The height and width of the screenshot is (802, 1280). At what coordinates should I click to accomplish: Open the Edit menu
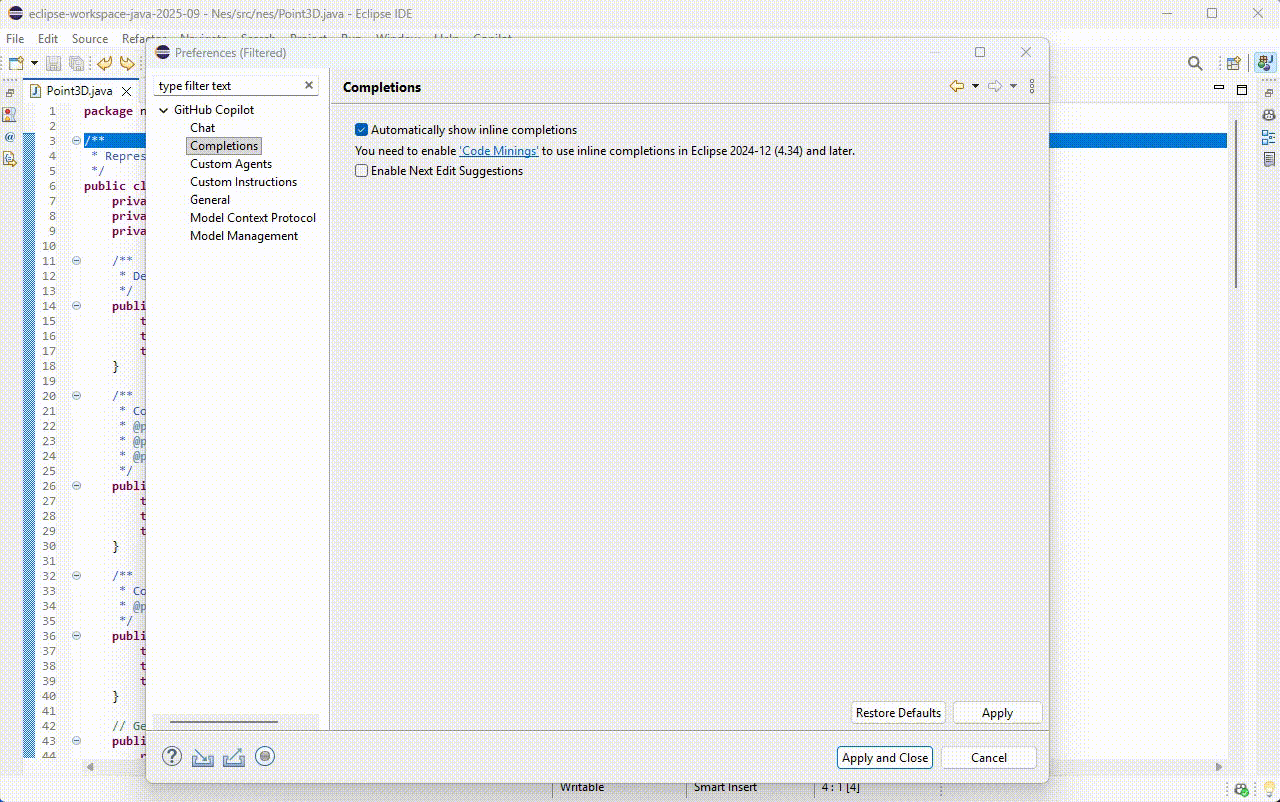click(x=47, y=38)
